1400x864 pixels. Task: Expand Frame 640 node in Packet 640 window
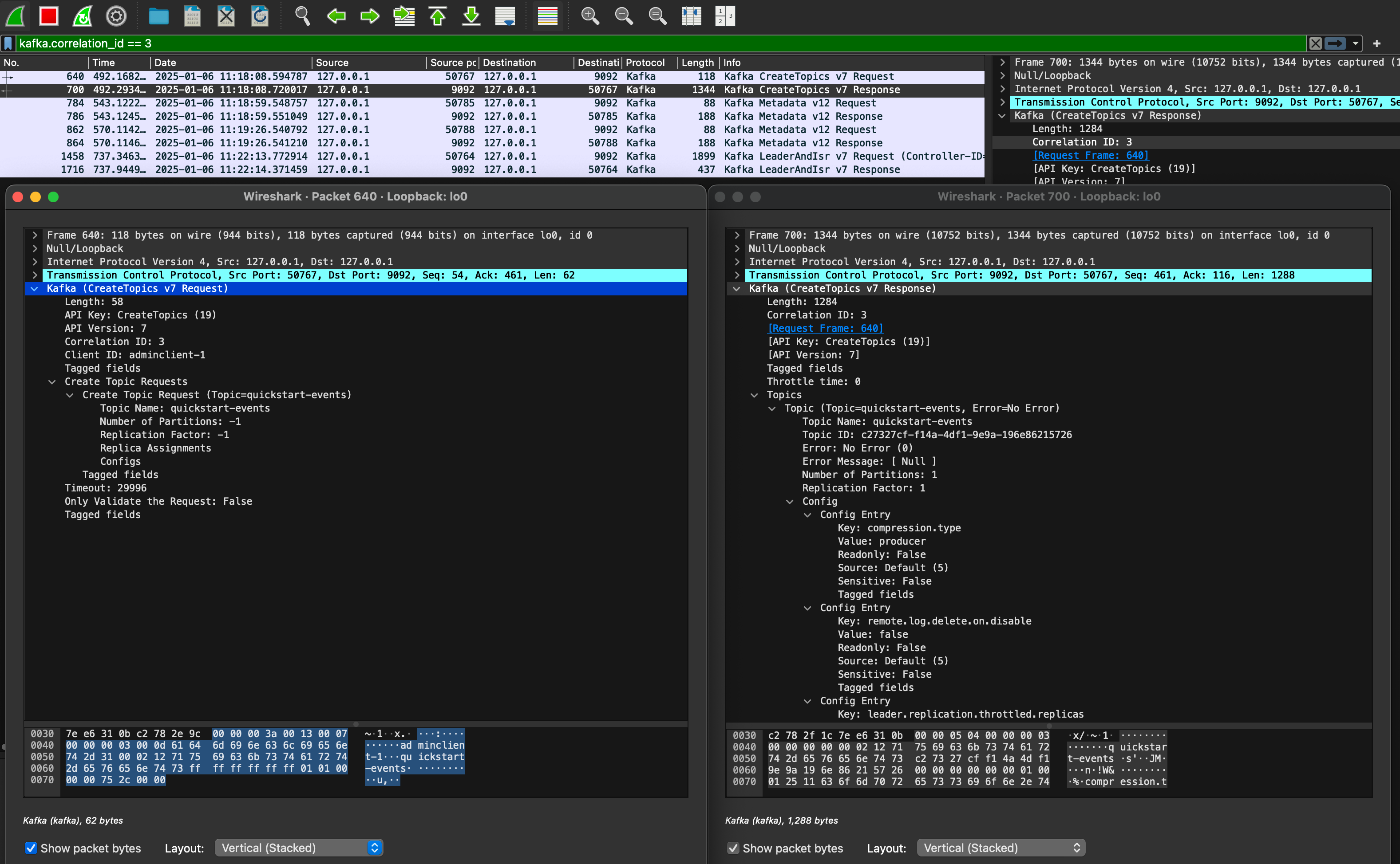[x=35, y=235]
